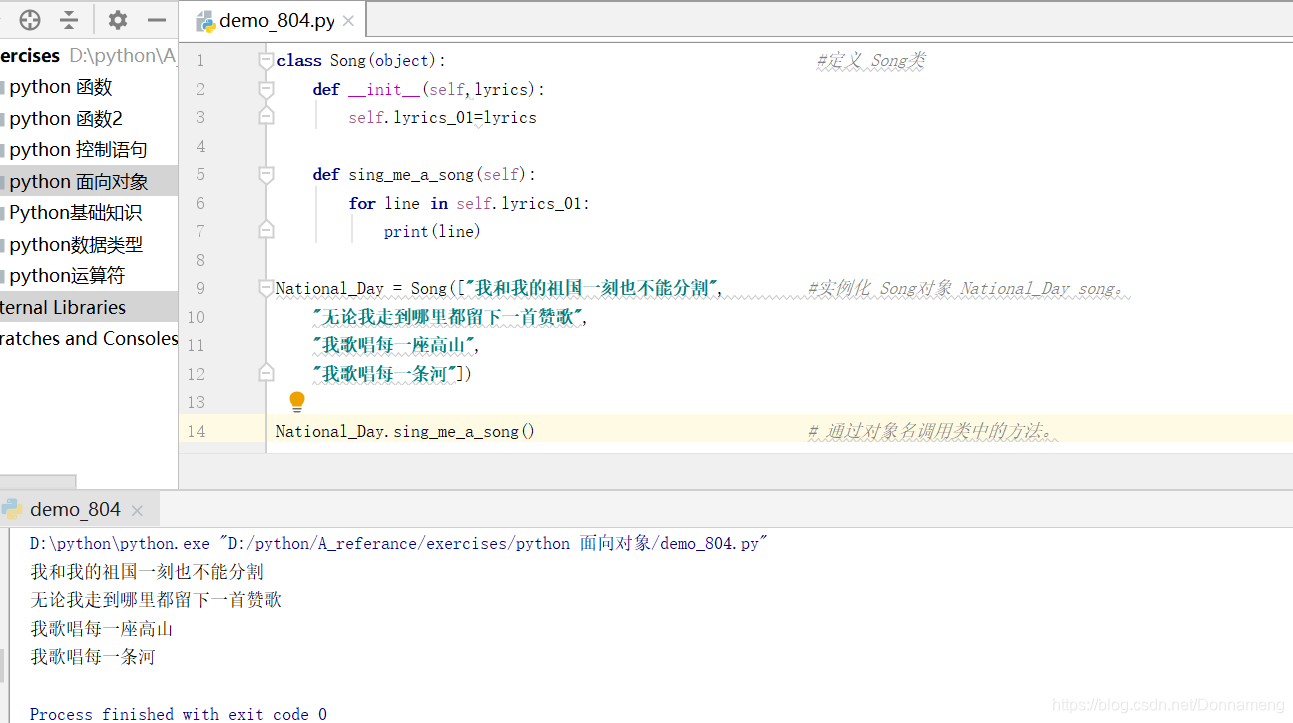Close the demo_804 run tab
1293x723 pixels.
[137, 510]
